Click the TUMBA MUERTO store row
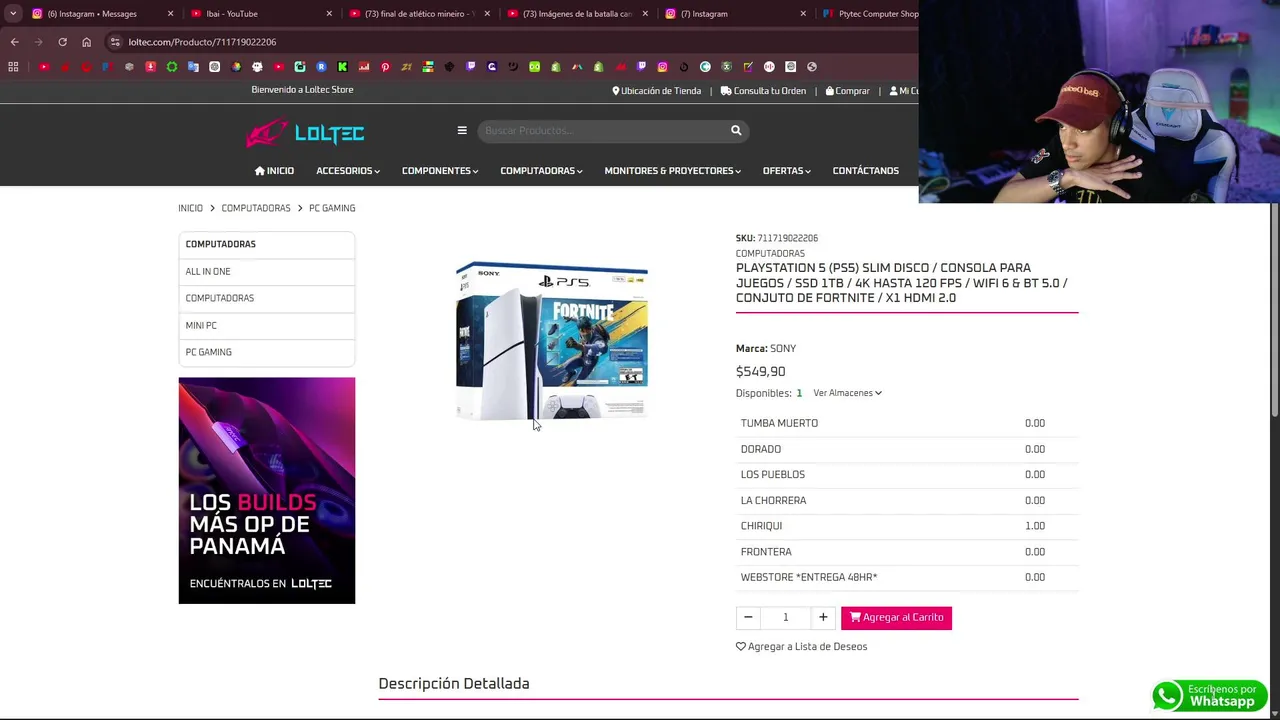Image resolution: width=1280 pixels, height=720 pixels. coord(907,423)
